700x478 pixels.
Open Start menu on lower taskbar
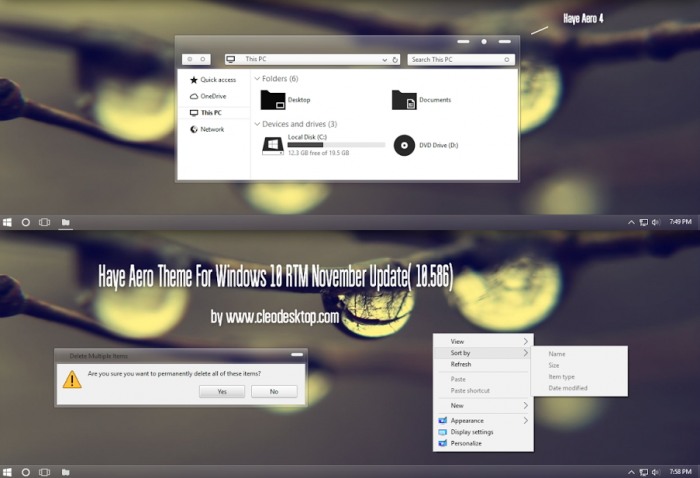[7, 472]
